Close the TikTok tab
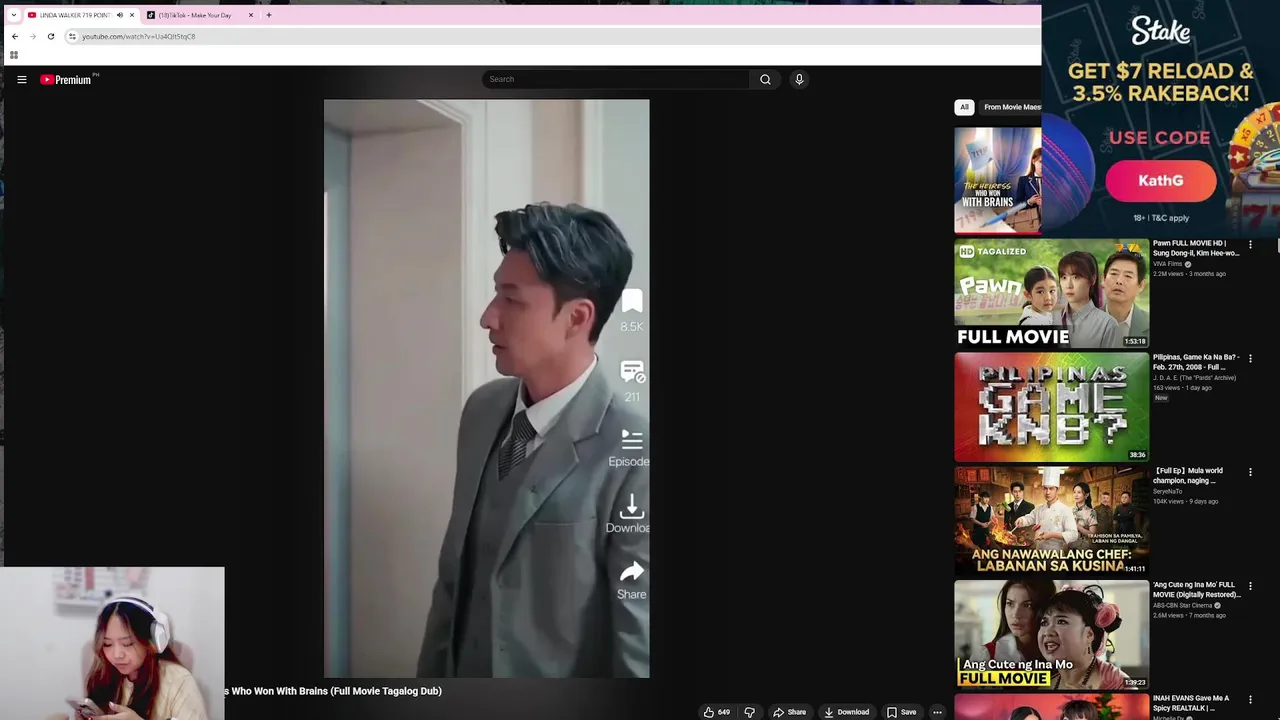Screen dimensions: 1280x720 click(251, 15)
